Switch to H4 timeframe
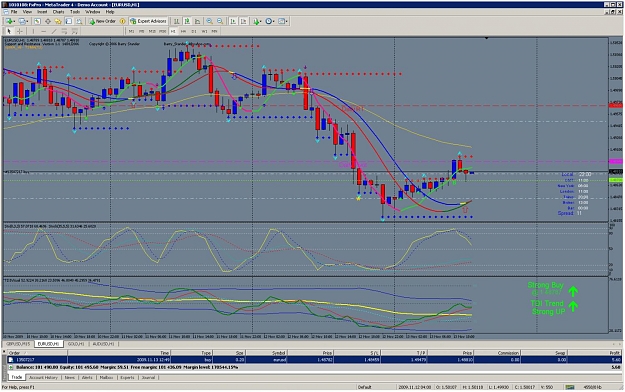Image resolution: width=625 pixels, height=392 pixels. (183, 31)
